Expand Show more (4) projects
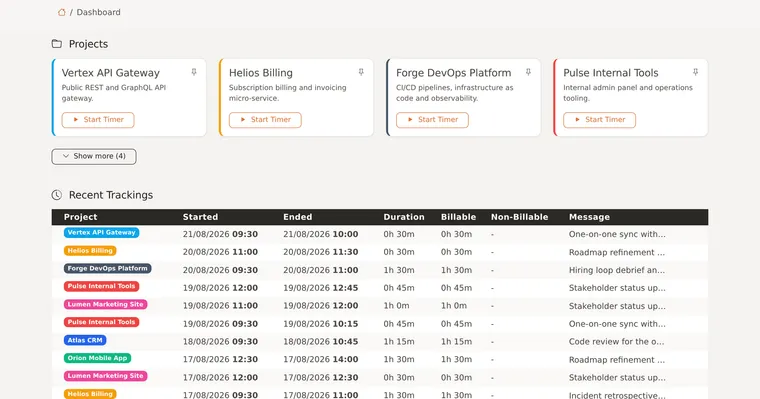 pos(94,156)
